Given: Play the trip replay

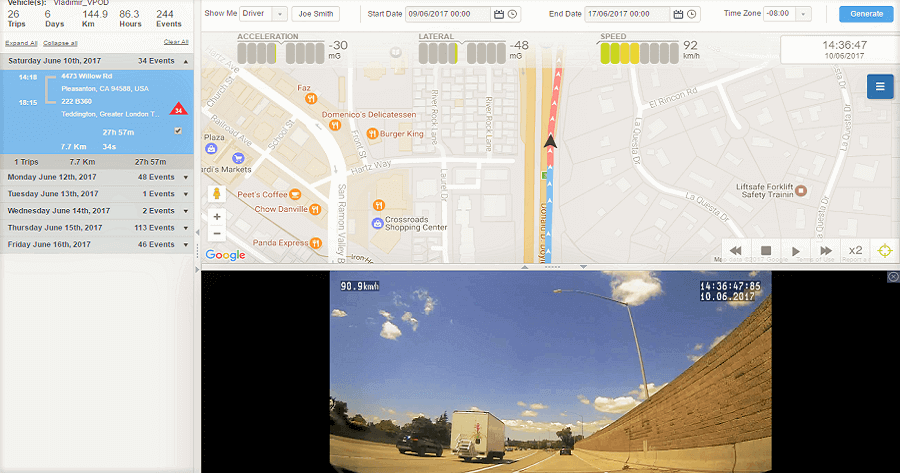Looking at the screenshot, I should coord(796,251).
